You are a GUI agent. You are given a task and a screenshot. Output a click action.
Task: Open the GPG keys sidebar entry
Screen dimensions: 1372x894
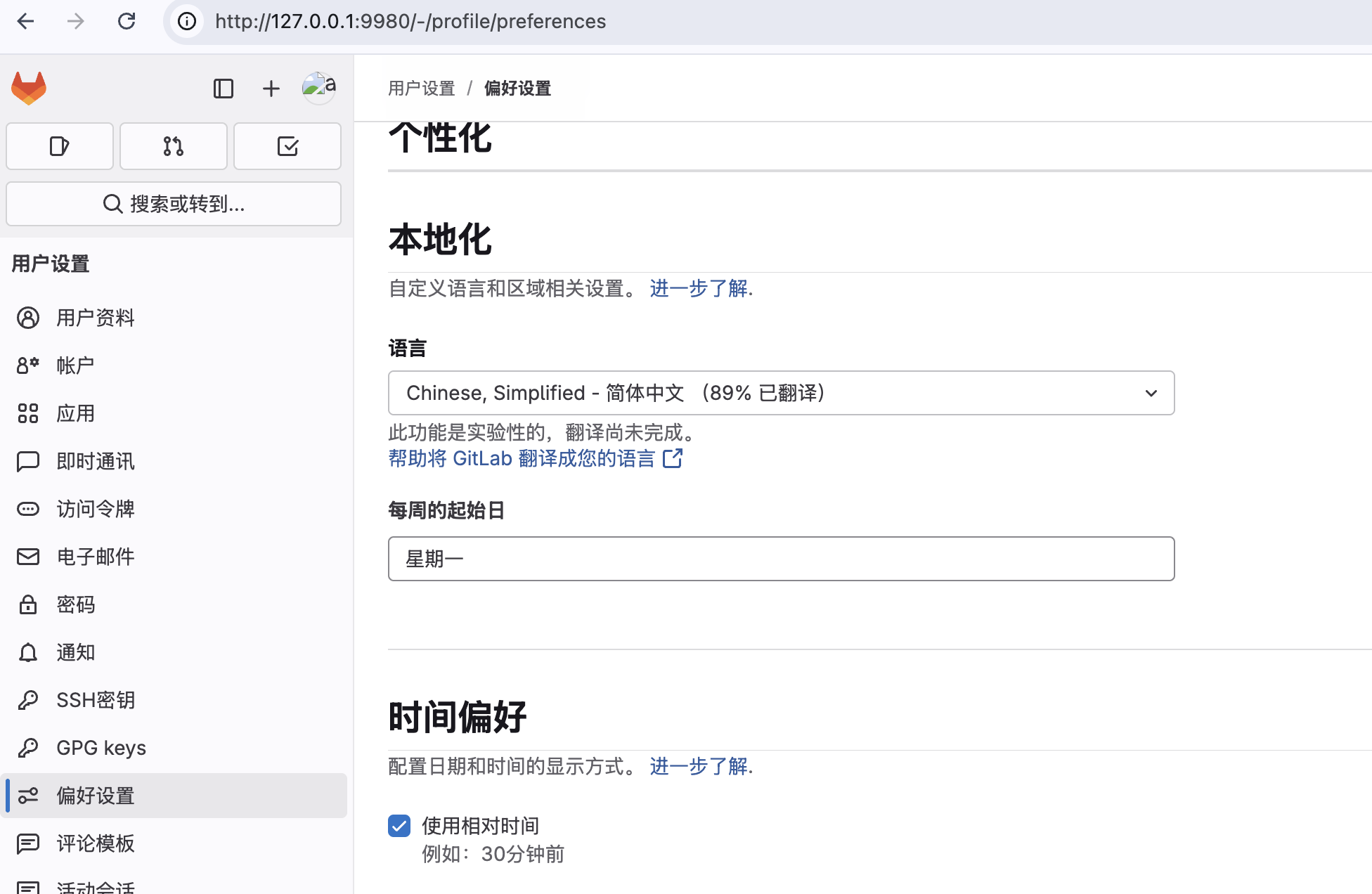[x=101, y=748]
